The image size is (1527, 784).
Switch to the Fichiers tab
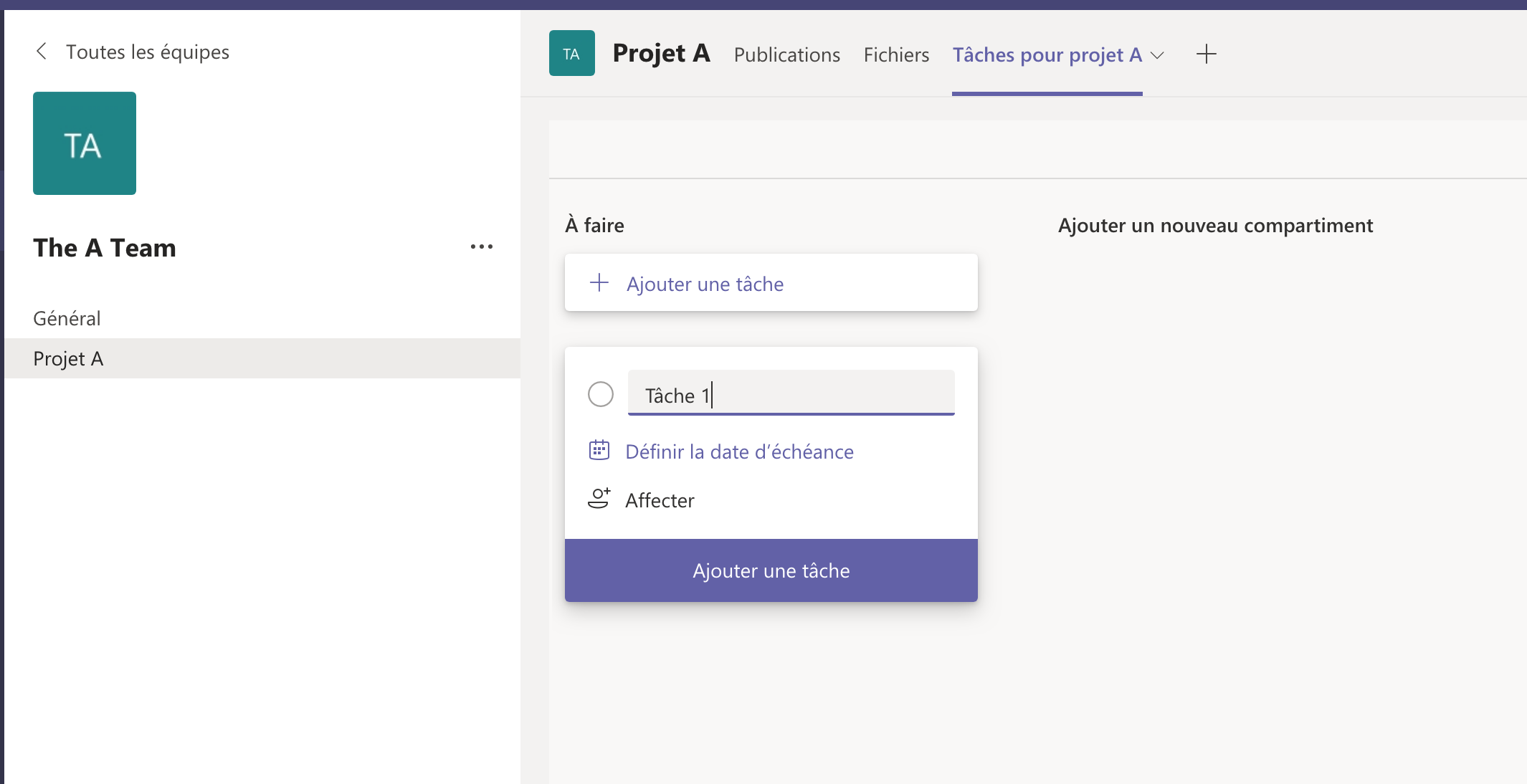[896, 55]
